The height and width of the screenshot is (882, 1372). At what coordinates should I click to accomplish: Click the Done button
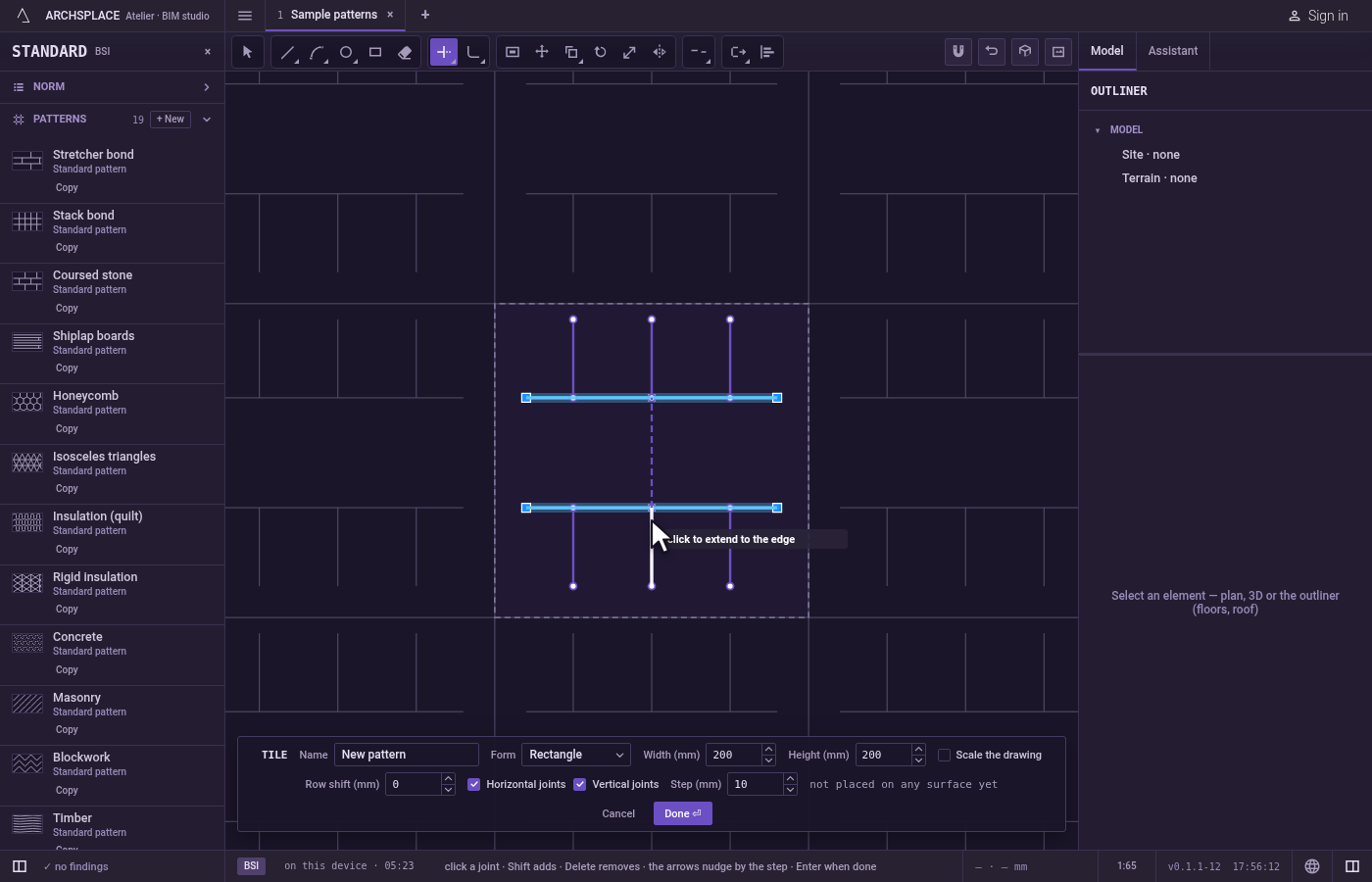(683, 813)
